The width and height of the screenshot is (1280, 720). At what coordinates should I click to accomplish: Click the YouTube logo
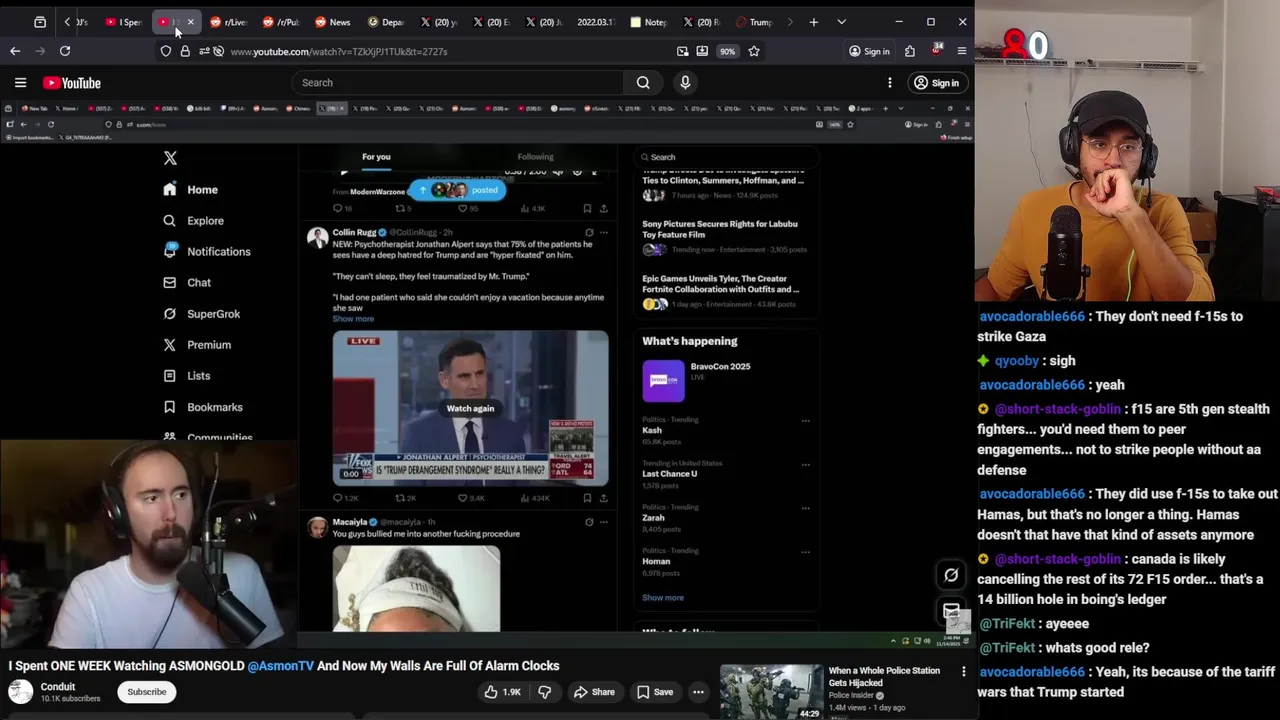pos(72,83)
